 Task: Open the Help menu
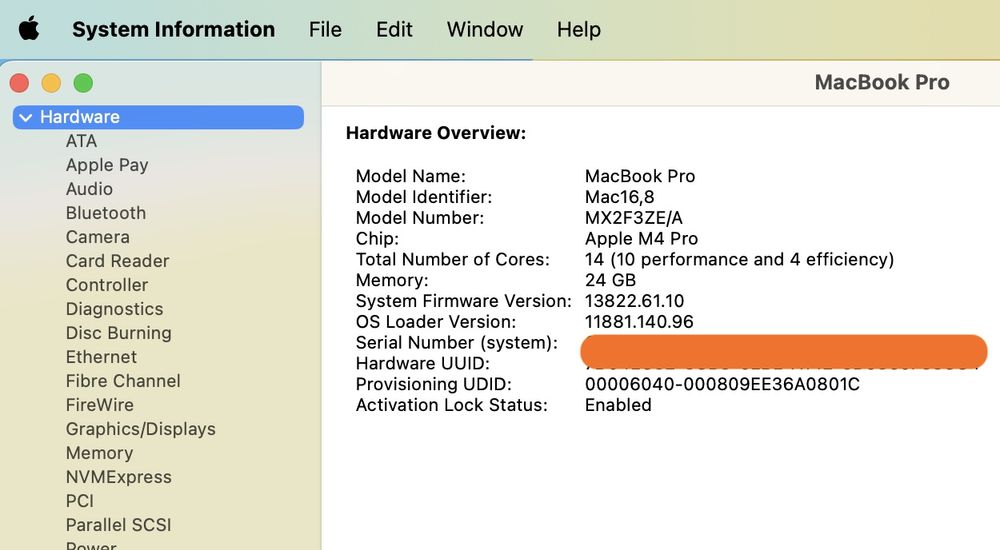click(578, 29)
